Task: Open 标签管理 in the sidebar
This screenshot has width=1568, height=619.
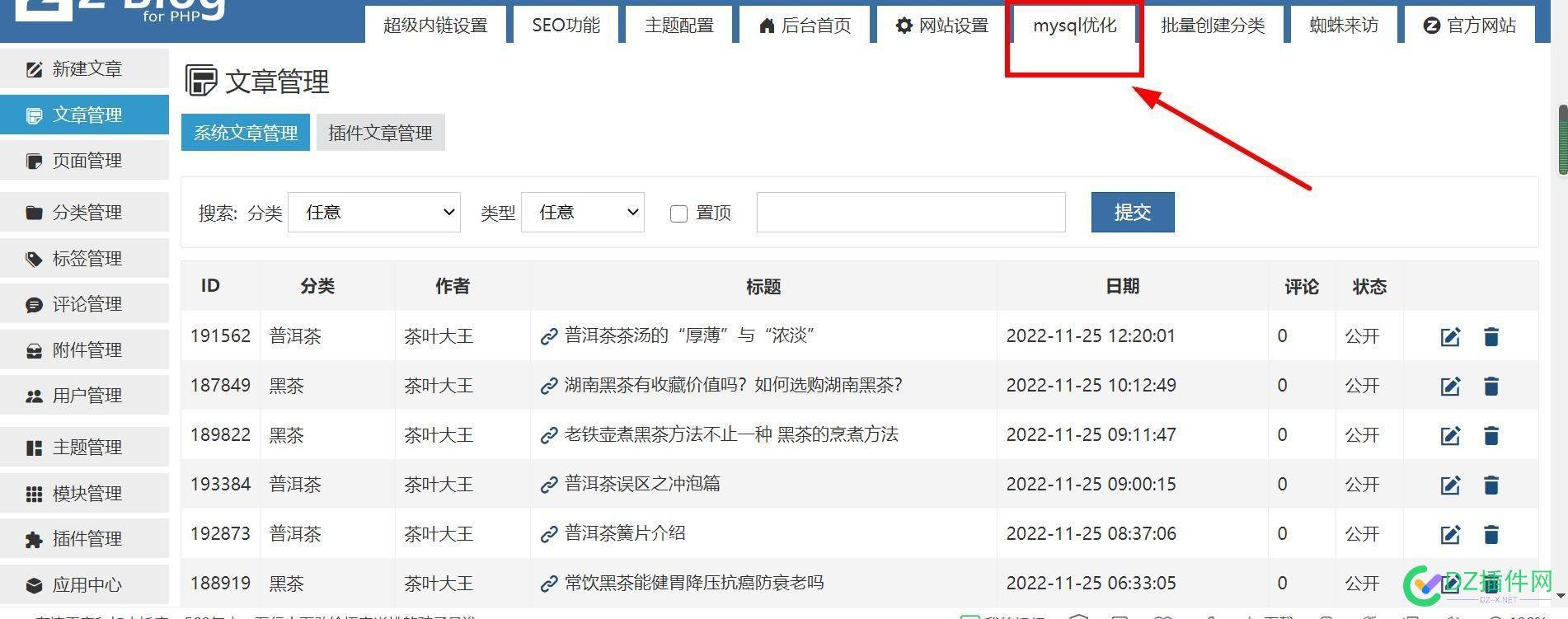Action: click(84, 259)
